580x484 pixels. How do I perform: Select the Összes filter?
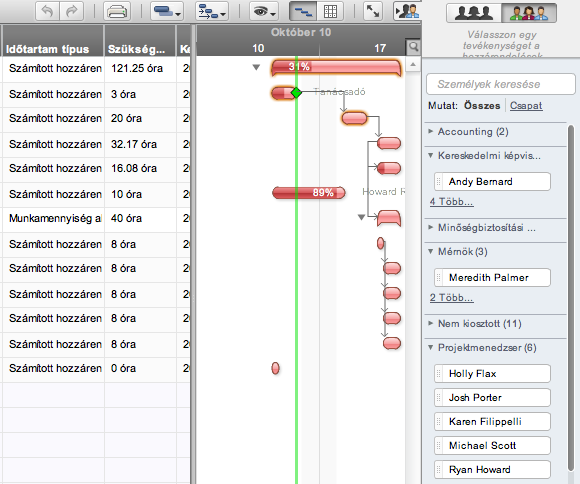[482, 105]
